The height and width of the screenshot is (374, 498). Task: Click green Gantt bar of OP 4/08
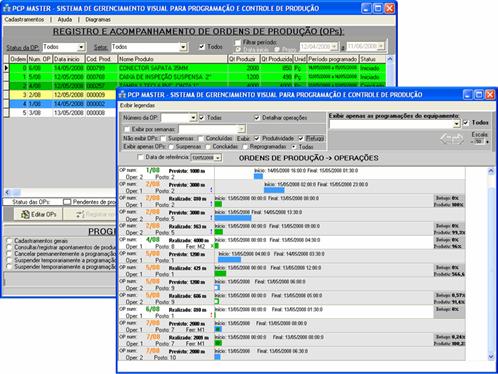click(217, 246)
